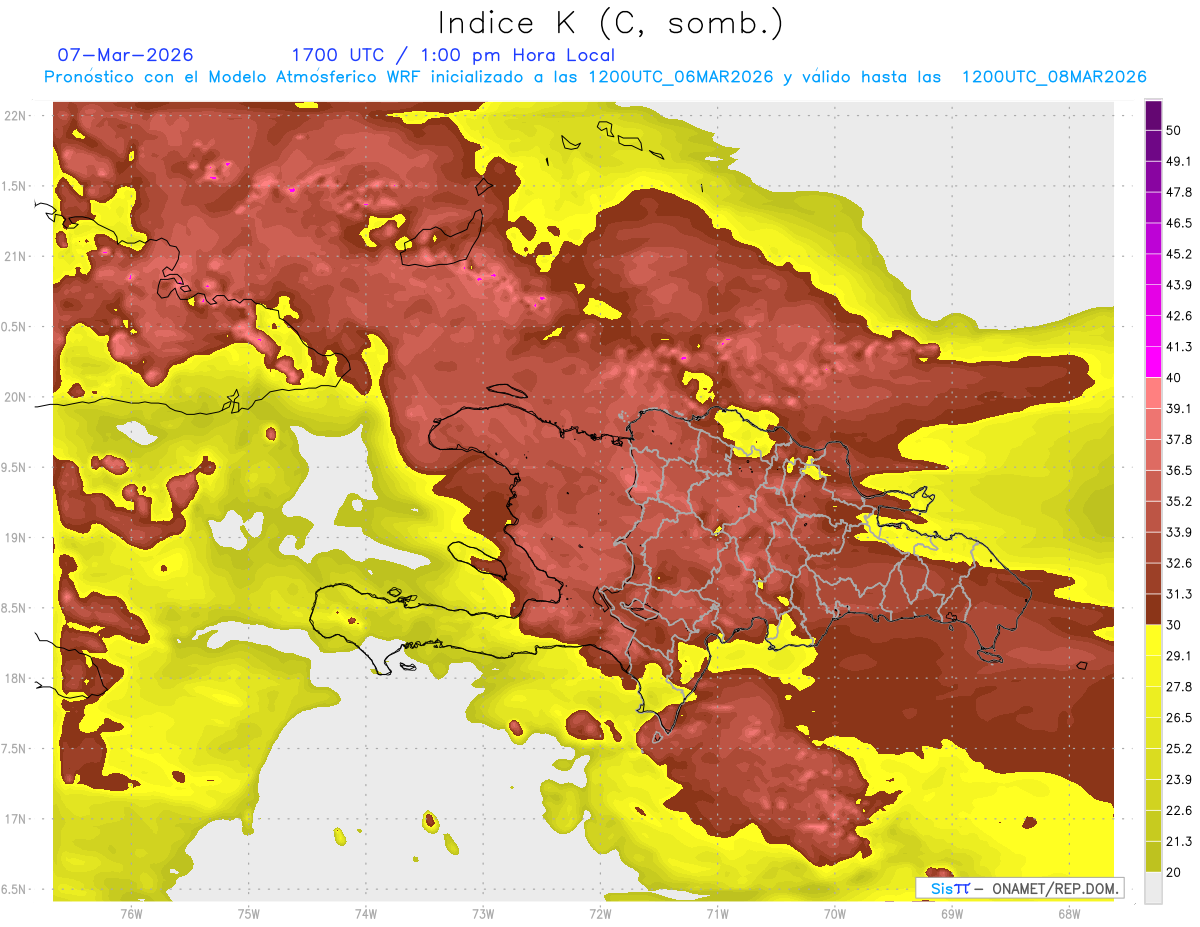Click the '42.6' legend value
Viewport: 1200px width, 927px height.
point(1179,316)
